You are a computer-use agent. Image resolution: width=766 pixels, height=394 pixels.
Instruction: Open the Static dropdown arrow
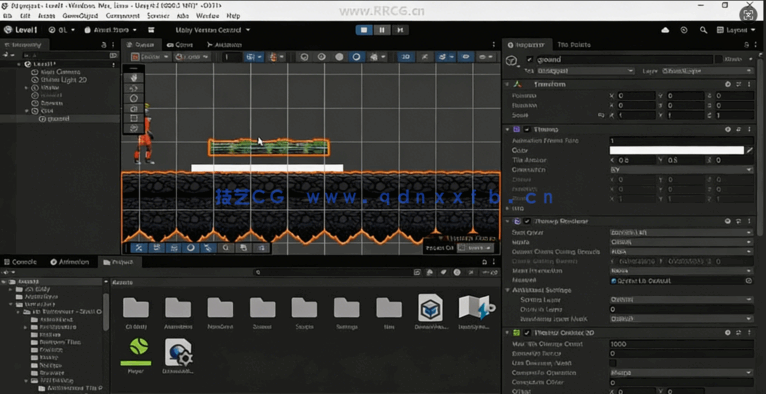pyautogui.click(x=751, y=60)
